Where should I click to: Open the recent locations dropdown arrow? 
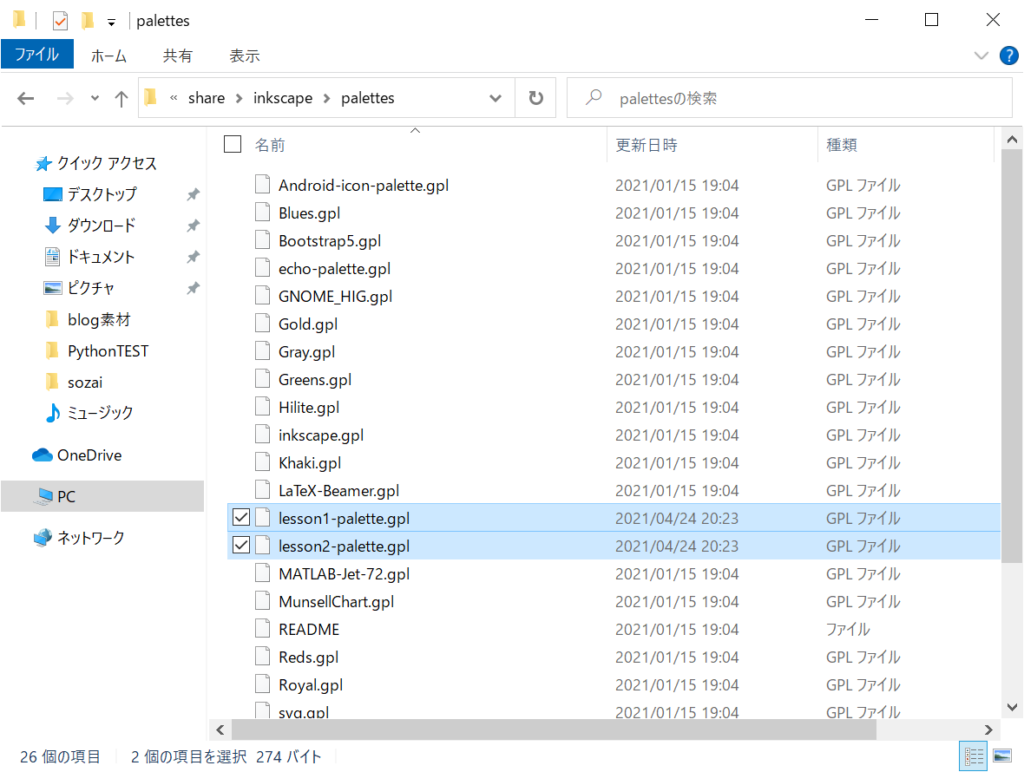click(95, 99)
